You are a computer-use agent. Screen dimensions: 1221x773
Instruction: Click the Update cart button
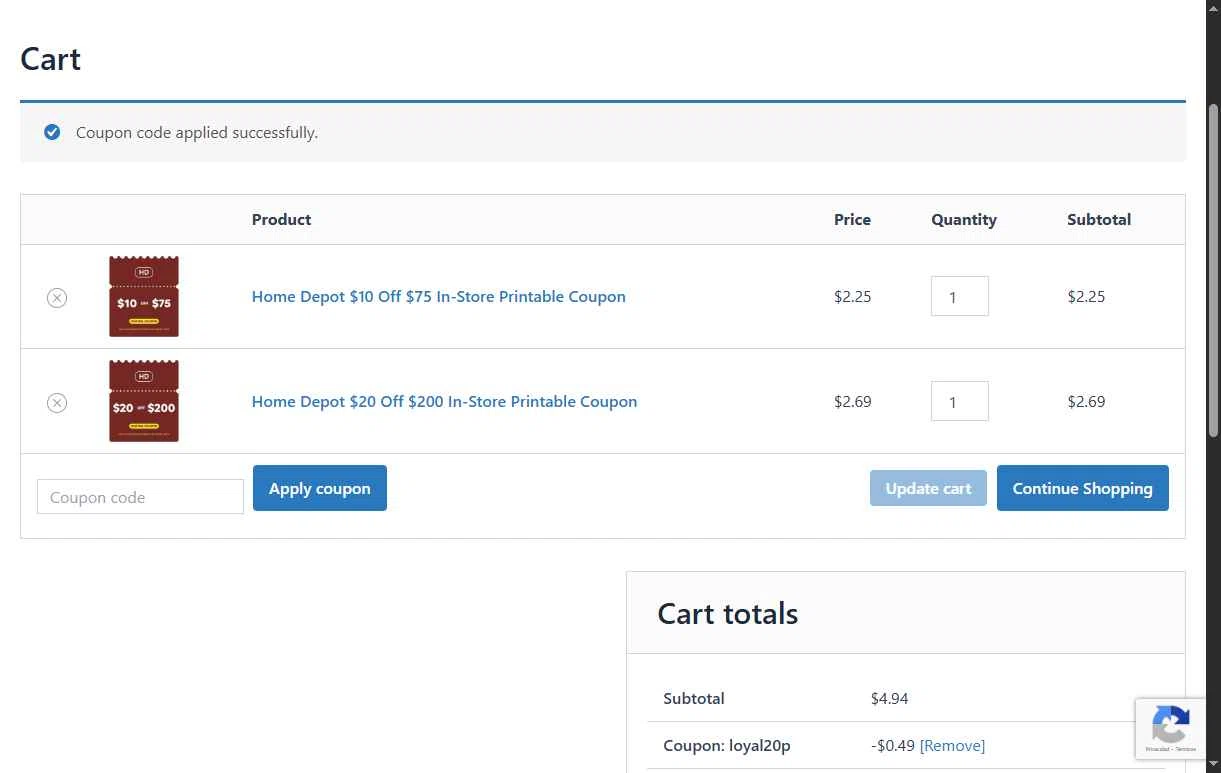coord(928,488)
